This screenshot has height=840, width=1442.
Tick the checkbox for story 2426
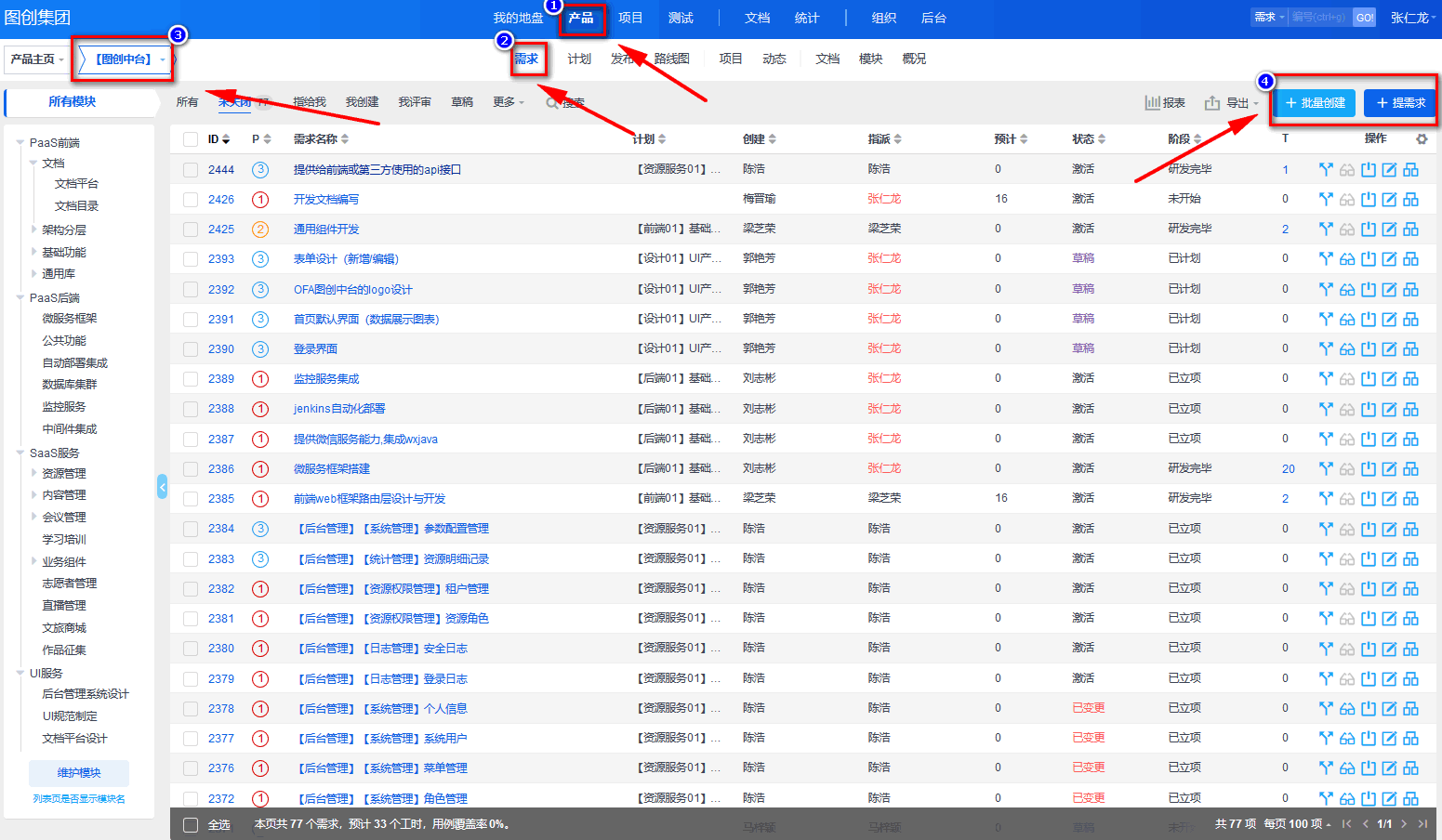[x=191, y=200]
